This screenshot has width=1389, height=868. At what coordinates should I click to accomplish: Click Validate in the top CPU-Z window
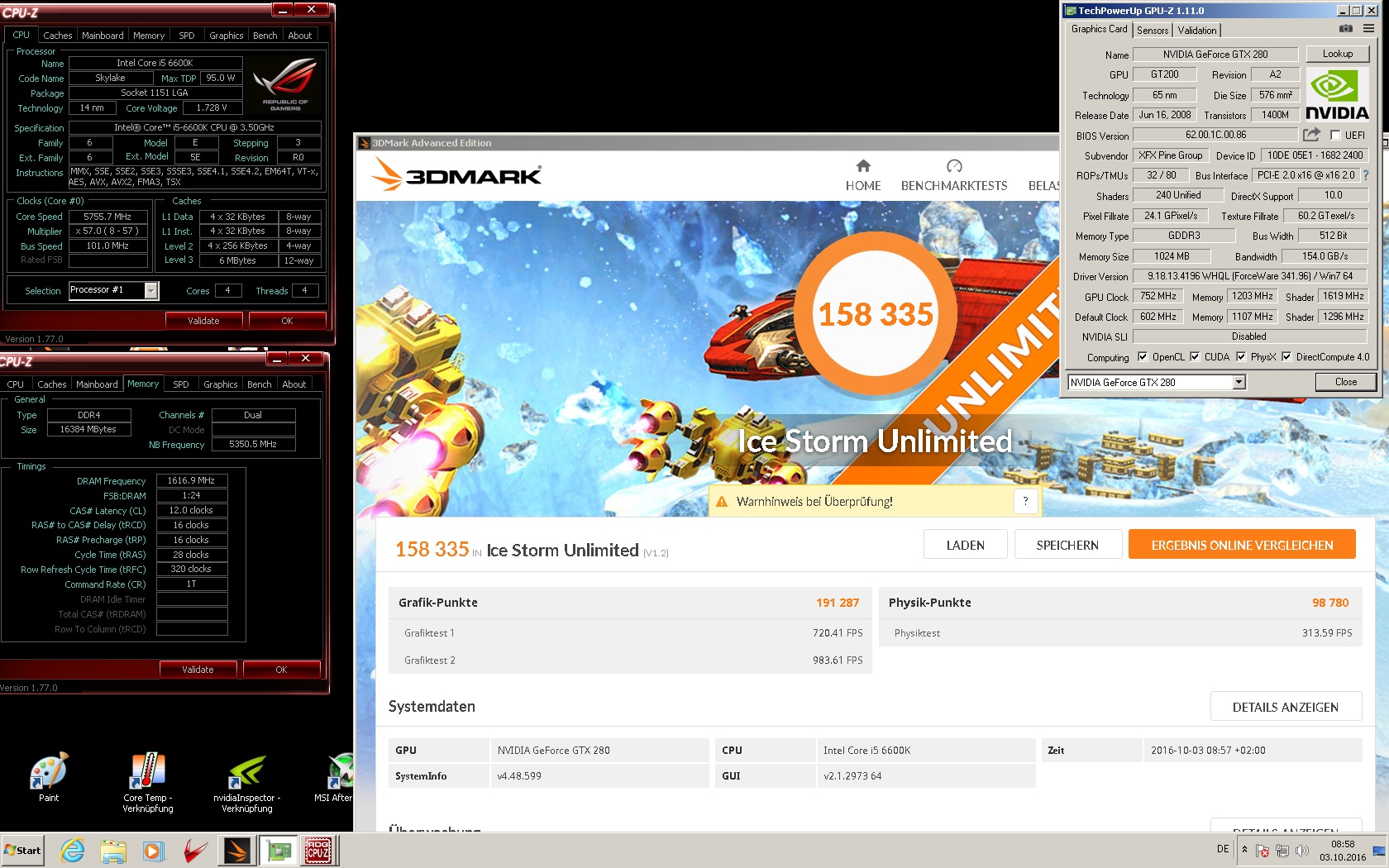click(203, 321)
